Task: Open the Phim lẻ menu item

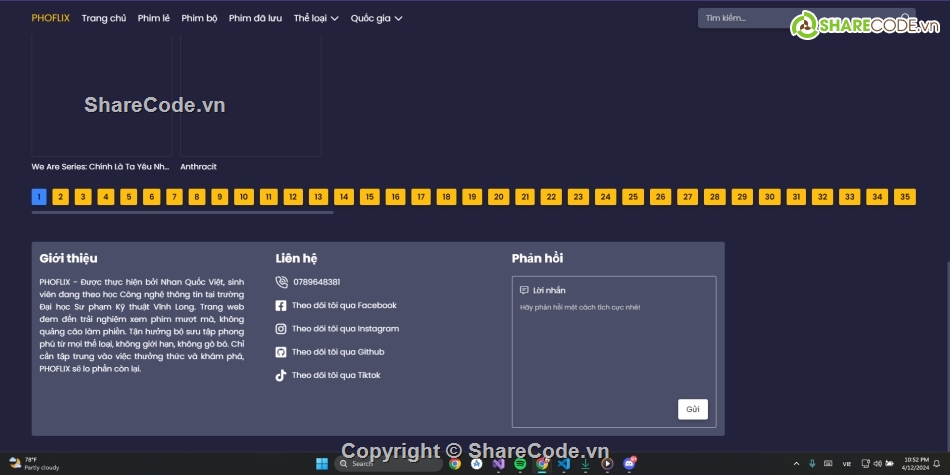Action: click(x=154, y=18)
